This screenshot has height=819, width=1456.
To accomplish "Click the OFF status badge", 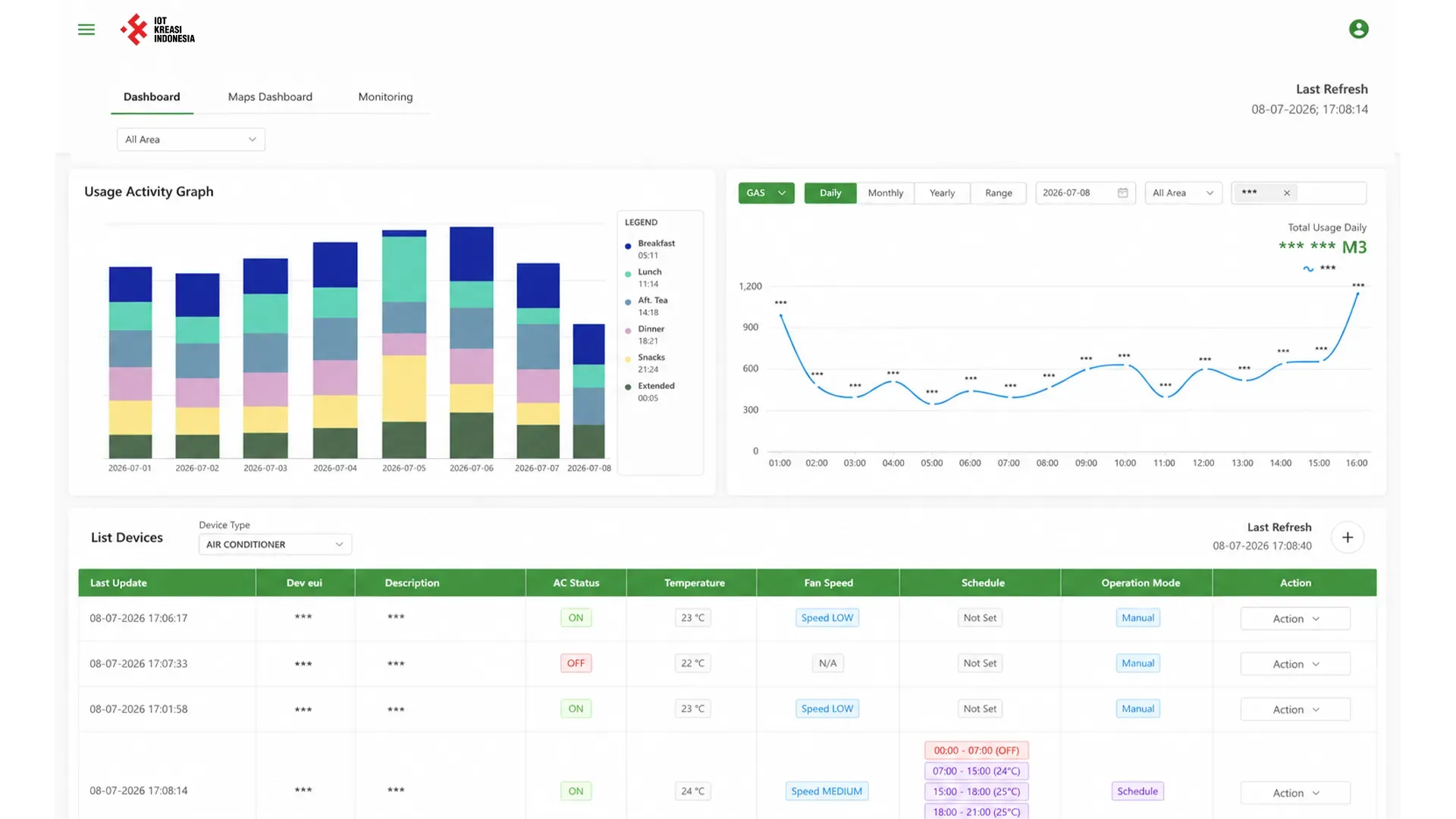I will [576, 664].
